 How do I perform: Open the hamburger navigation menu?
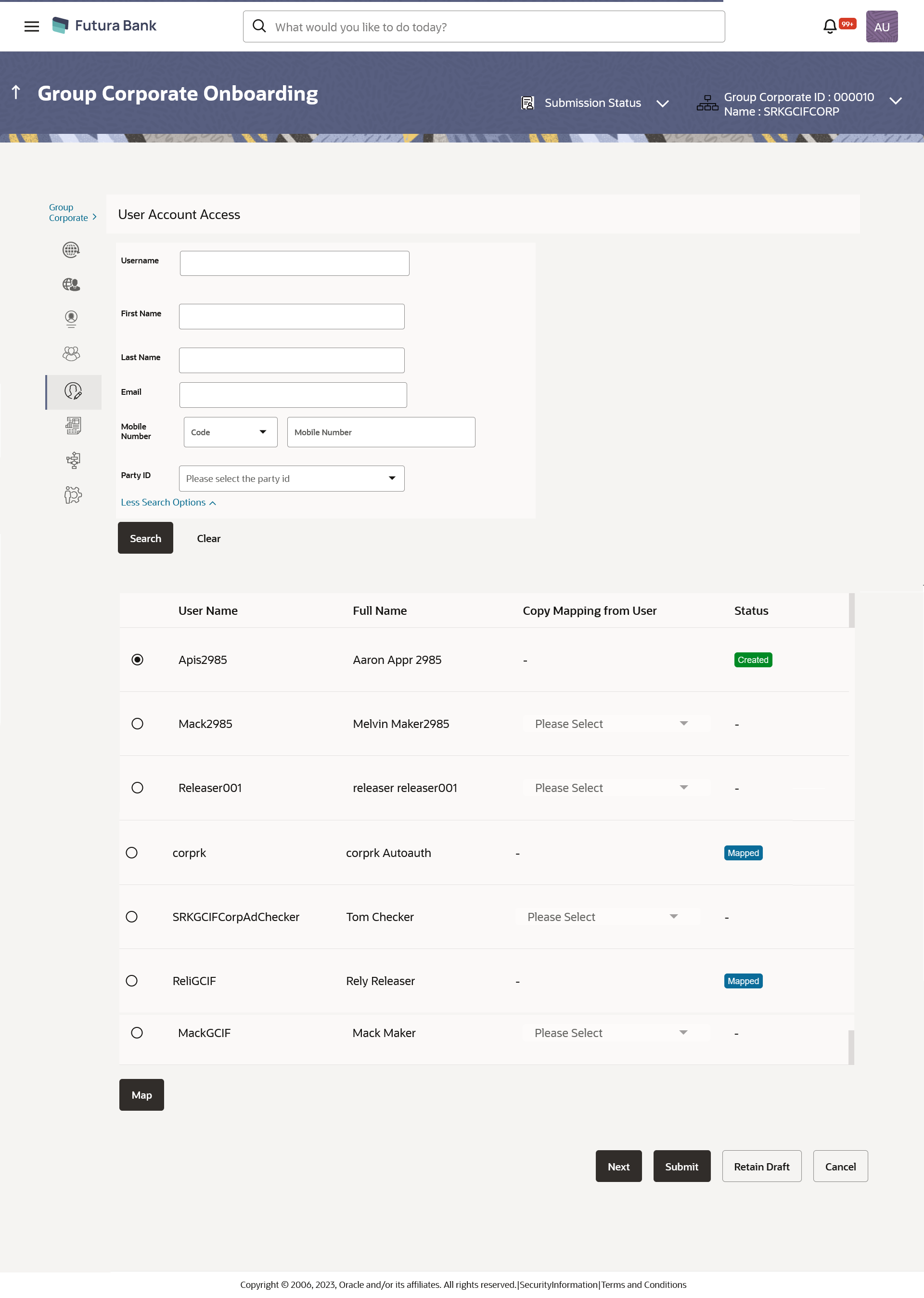(32, 26)
